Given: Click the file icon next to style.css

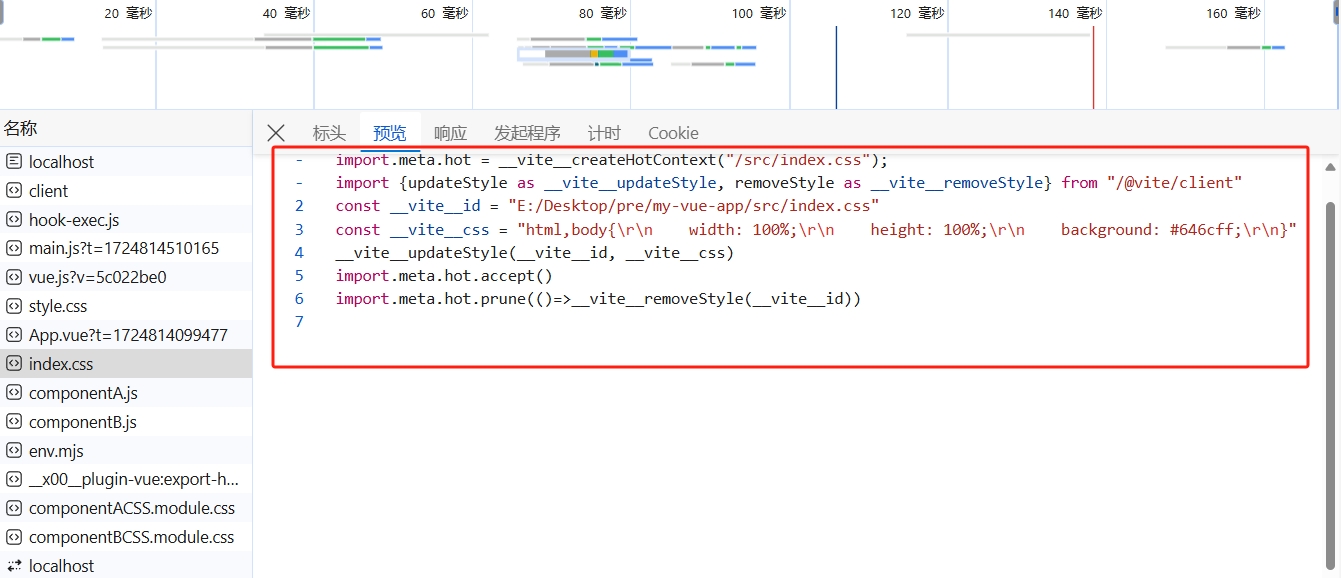Looking at the screenshot, I should pyautogui.click(x=14, y=306).
